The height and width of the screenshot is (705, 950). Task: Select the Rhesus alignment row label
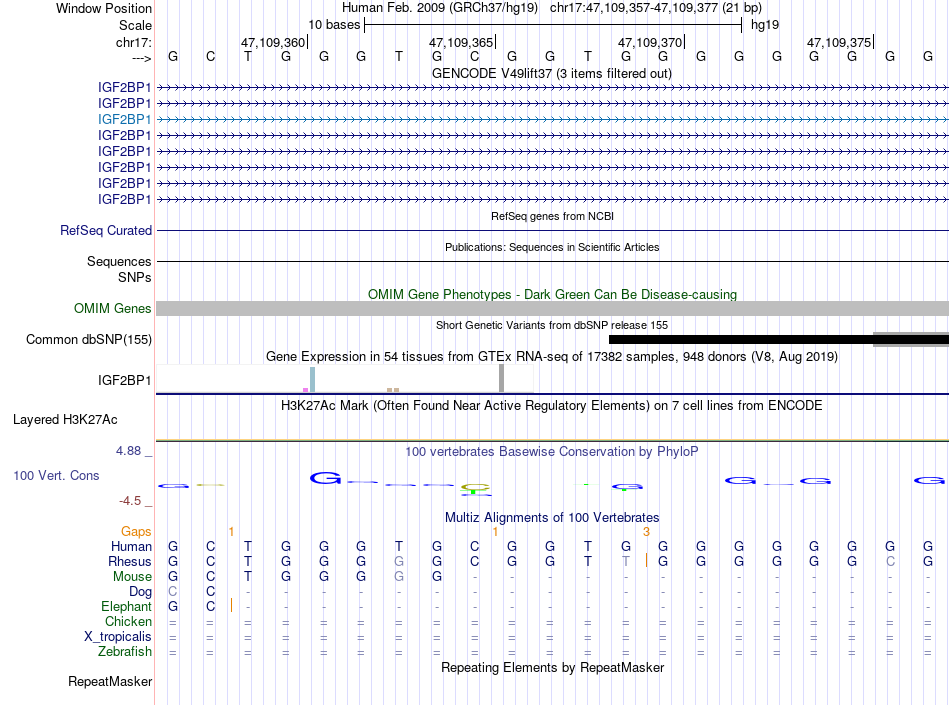tap(130, 561)
